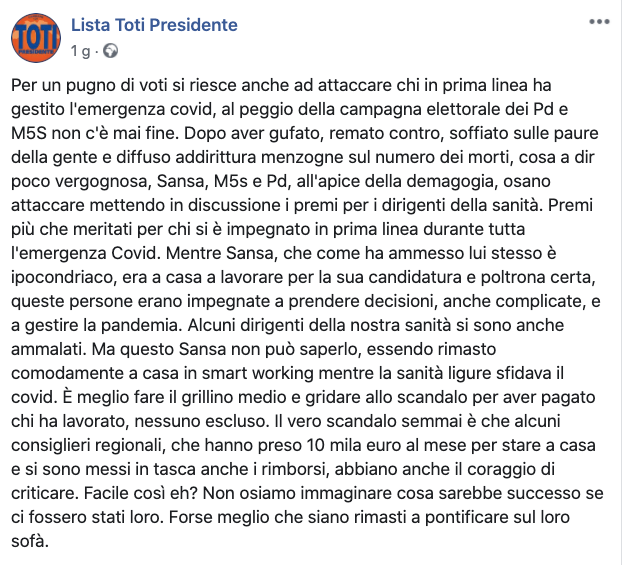Click the first line starting "Per un pugno"

[x=281, y=85]
